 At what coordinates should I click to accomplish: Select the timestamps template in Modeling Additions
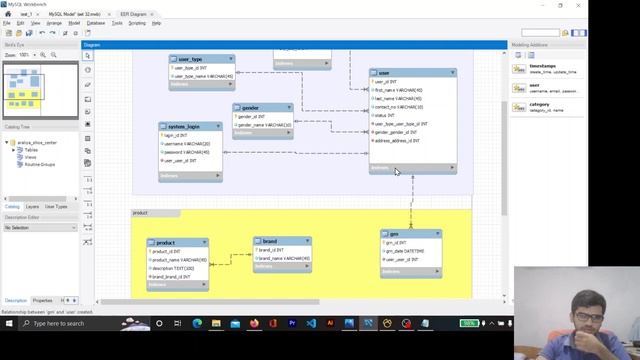(x=547, y=69)
